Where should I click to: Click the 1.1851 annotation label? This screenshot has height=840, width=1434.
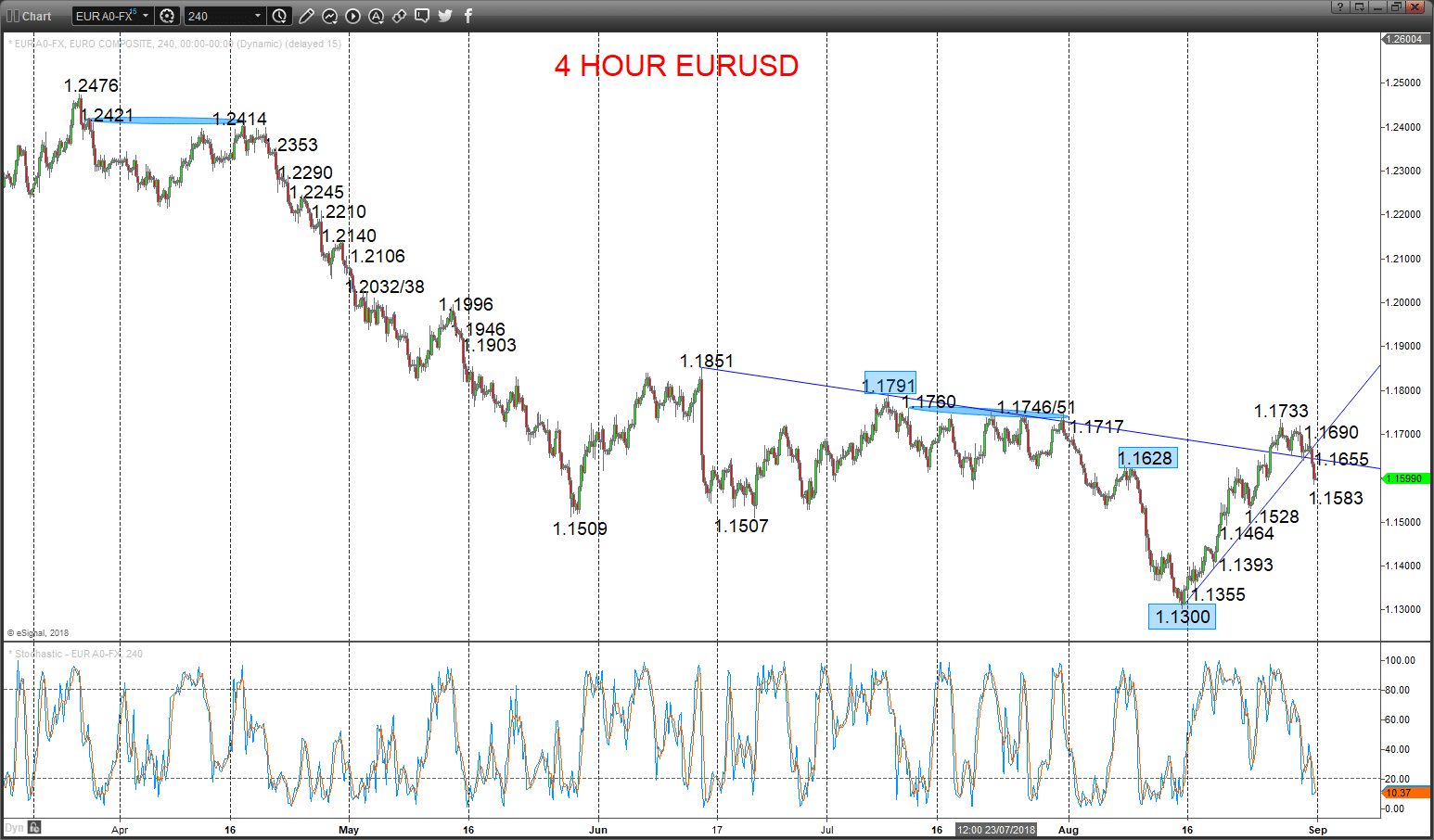(x=707, y=362)
